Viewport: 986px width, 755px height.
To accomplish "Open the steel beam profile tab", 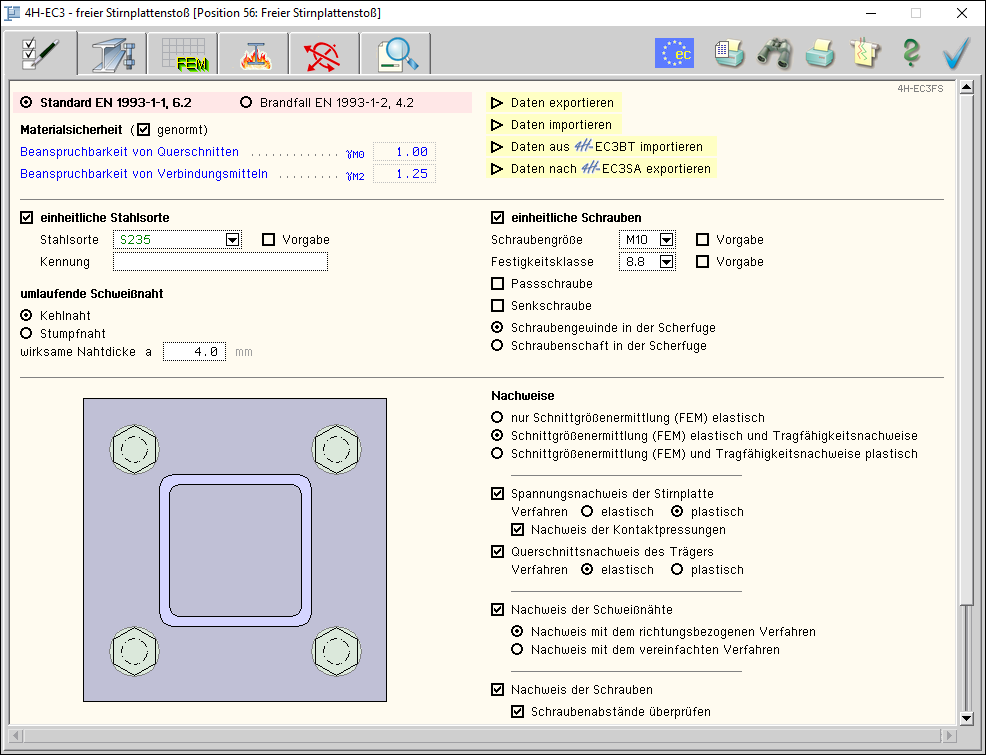I will [110, 53].
